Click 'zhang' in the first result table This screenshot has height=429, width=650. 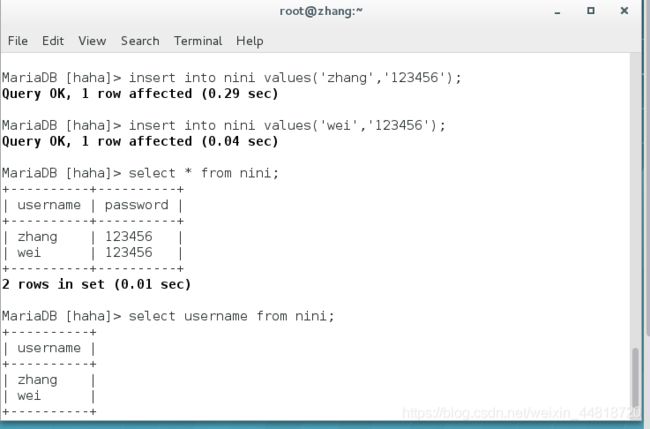(37, 237)
